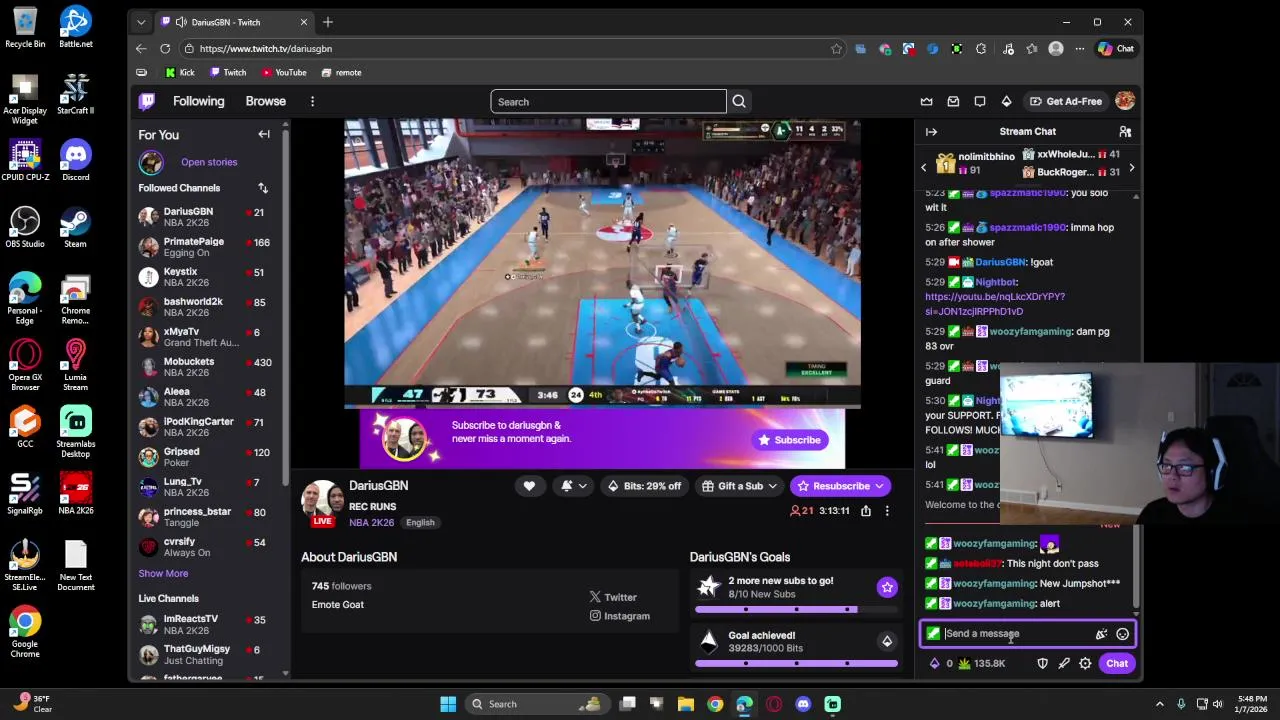Click the Get Ad-Free button
Viewport: 1280px width, 720px height.
coord(1066,101)
